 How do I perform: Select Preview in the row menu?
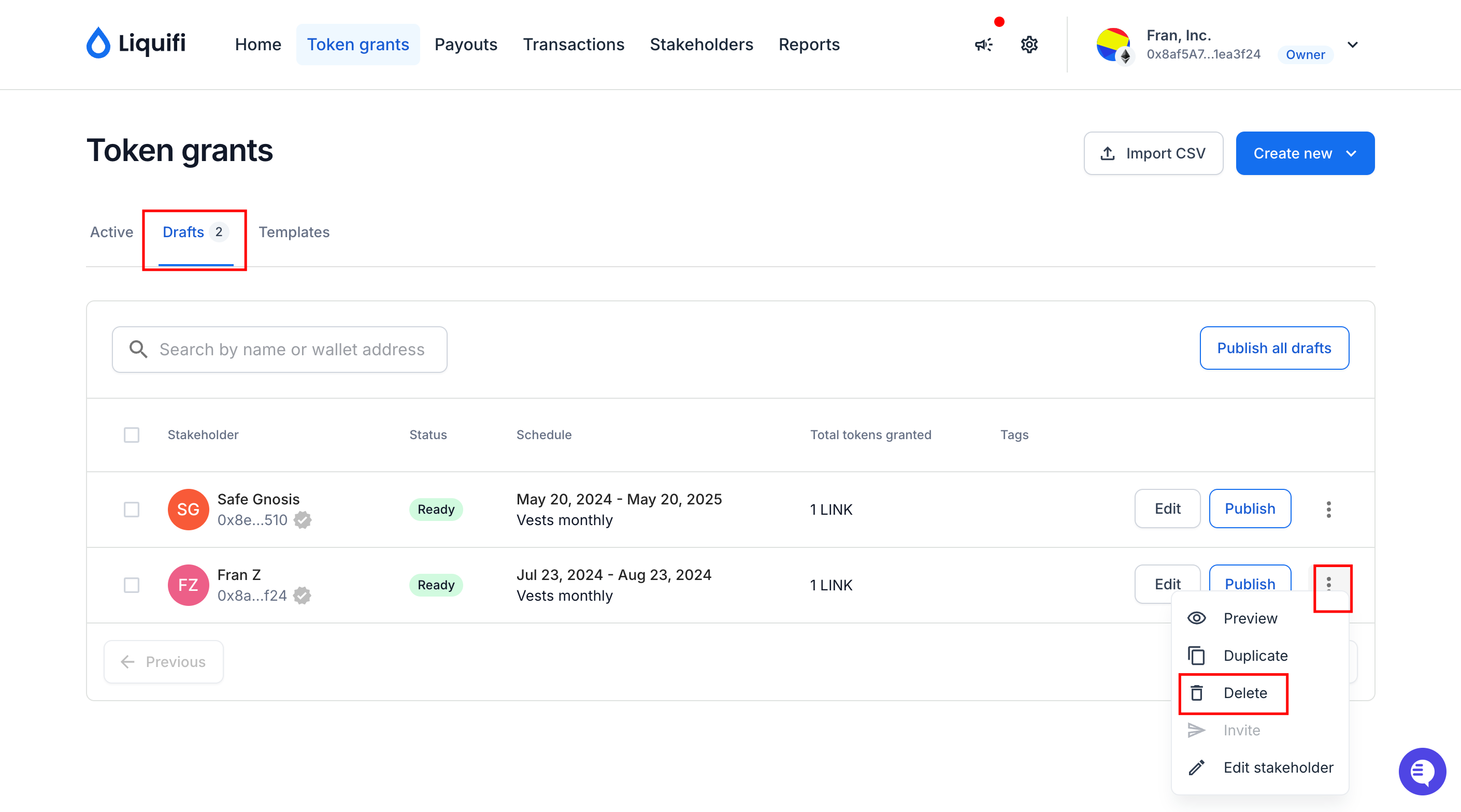click(1259, 618)
